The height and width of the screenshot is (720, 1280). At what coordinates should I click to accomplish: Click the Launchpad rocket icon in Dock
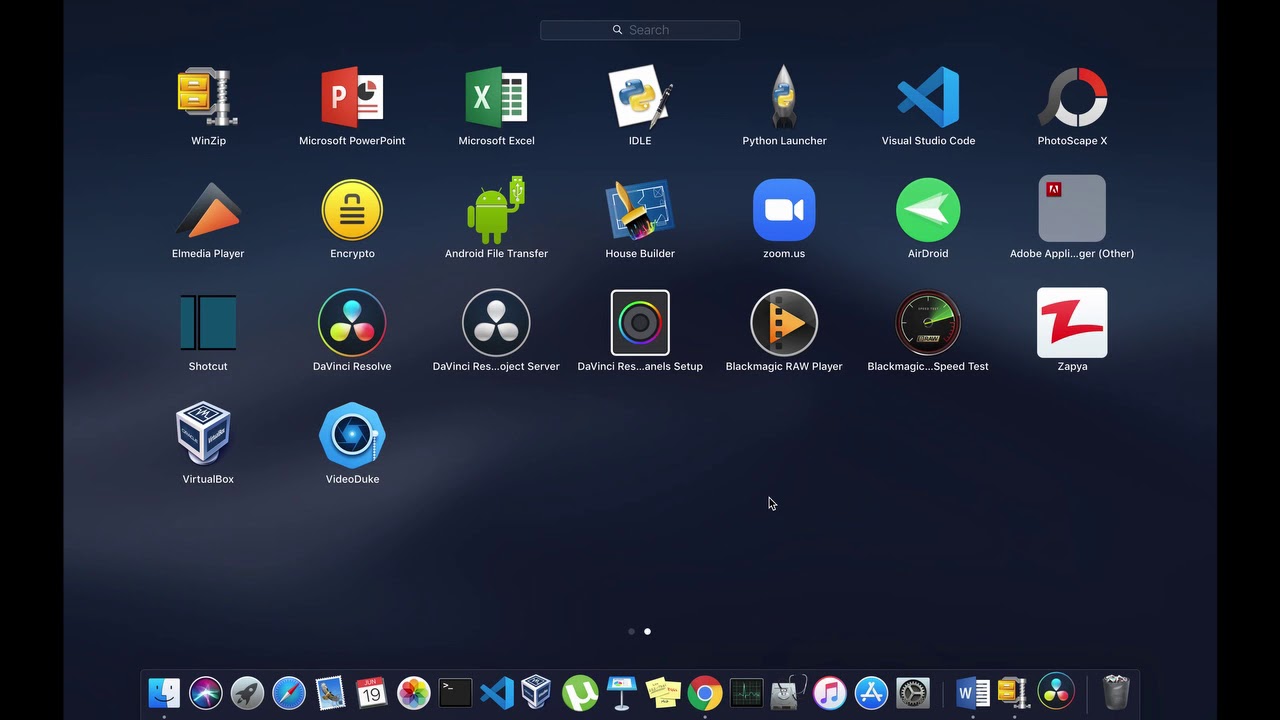click(x=247, y=693)
